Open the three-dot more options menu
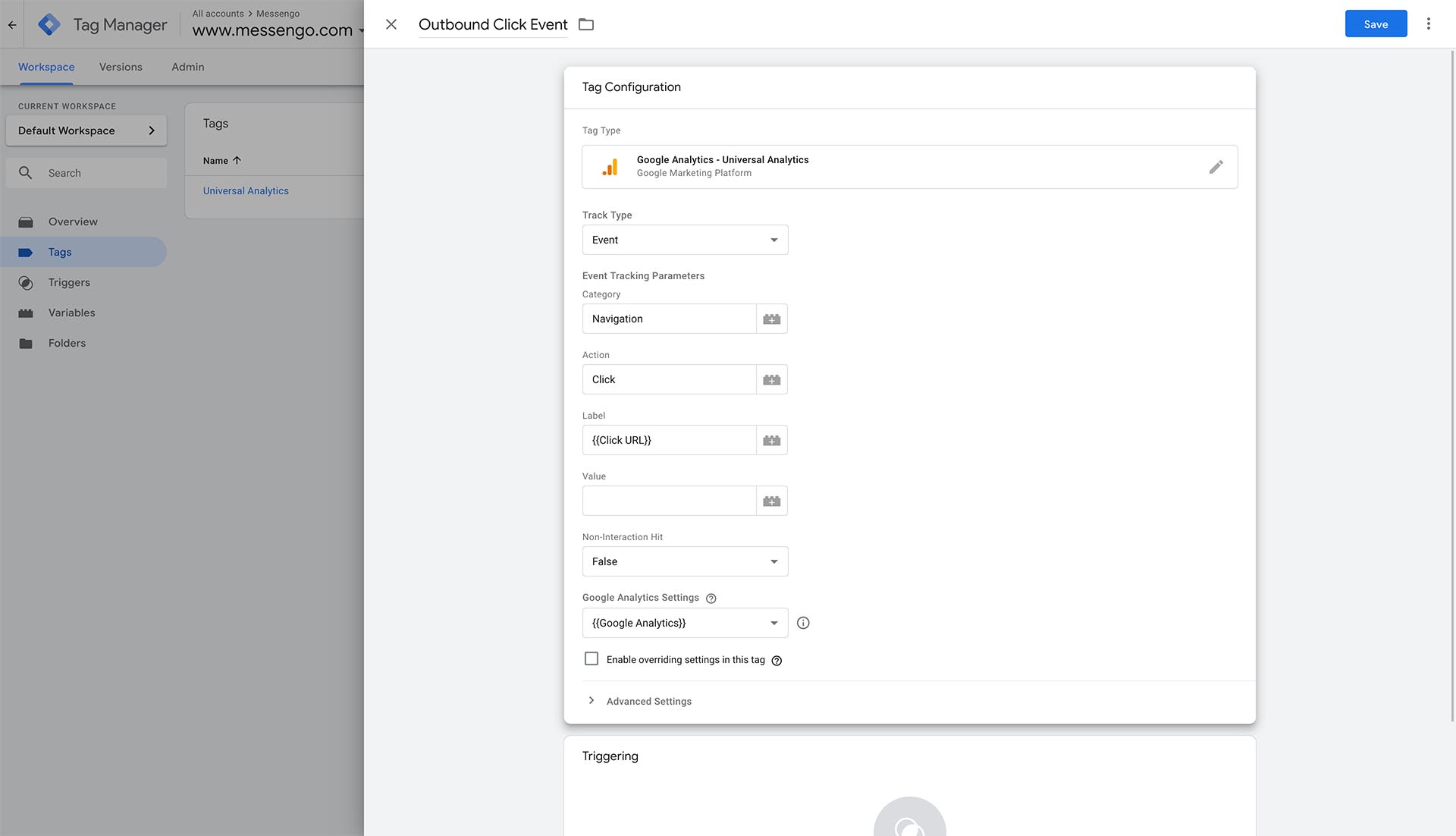1456x836 pixels. click(1429, 24)
